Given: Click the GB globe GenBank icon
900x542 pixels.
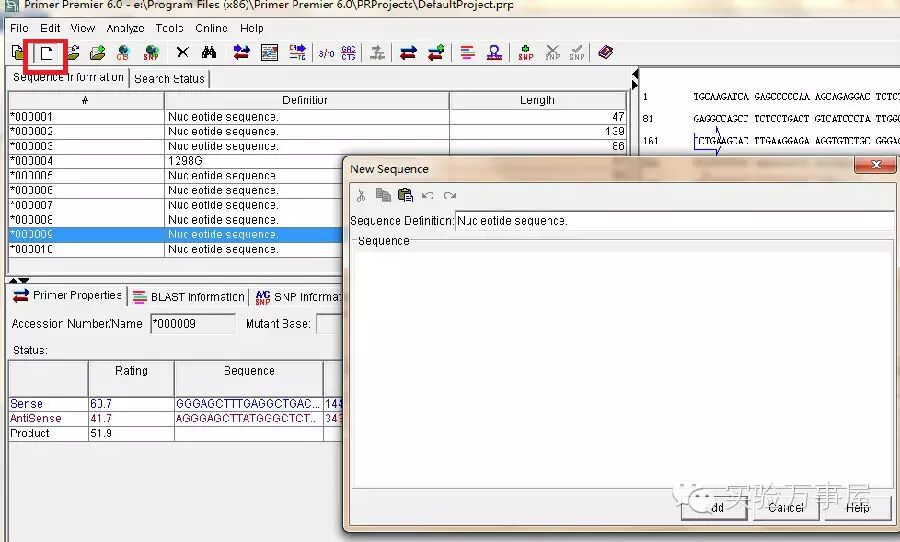Looking at the screenshot, I should click(123, 53).
